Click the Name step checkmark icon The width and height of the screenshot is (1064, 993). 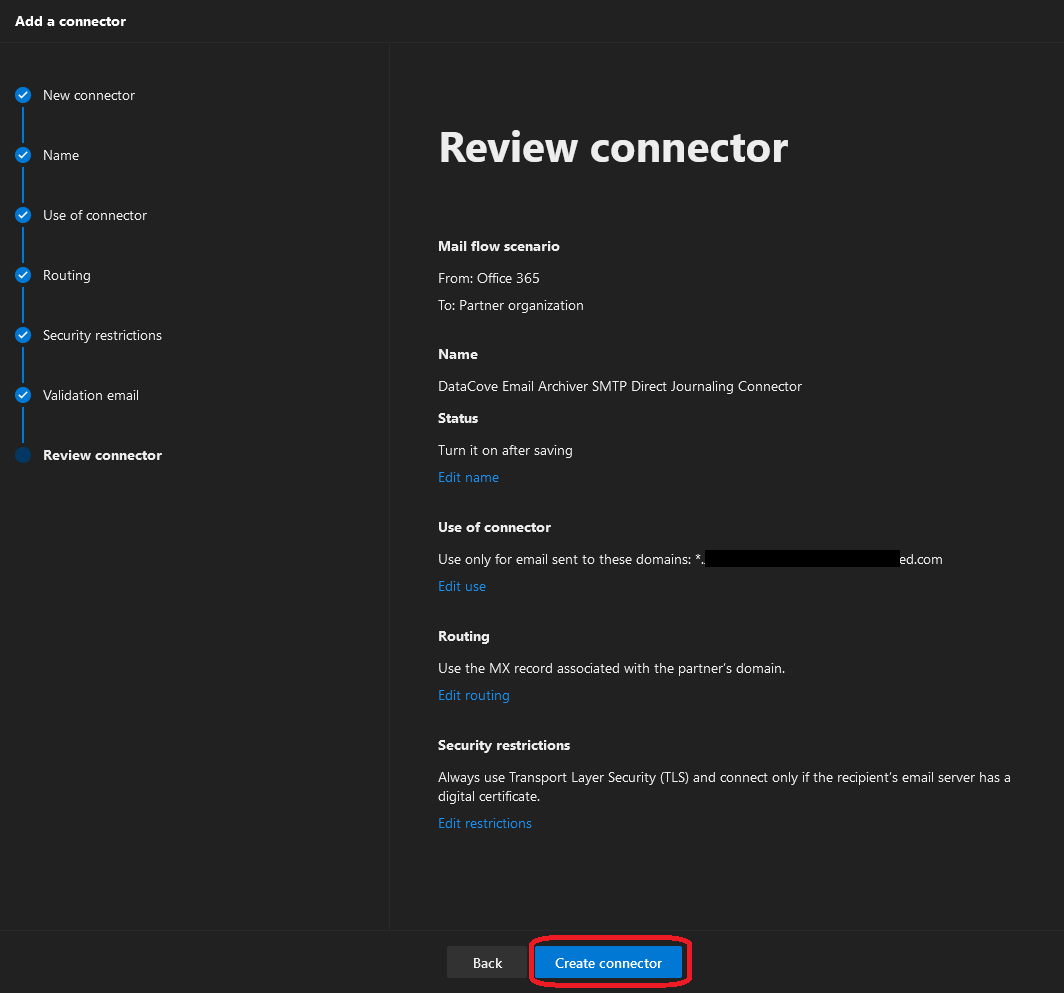point(23,155)
